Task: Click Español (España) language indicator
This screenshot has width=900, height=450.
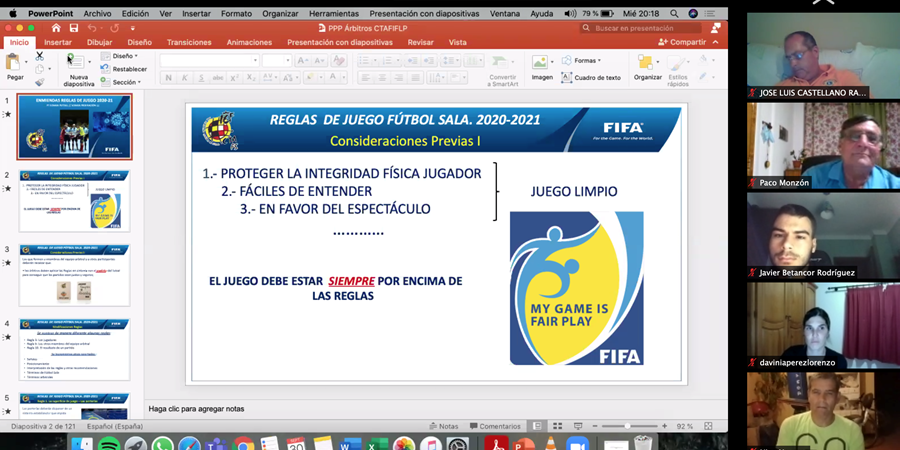Action: click(115, 426)
